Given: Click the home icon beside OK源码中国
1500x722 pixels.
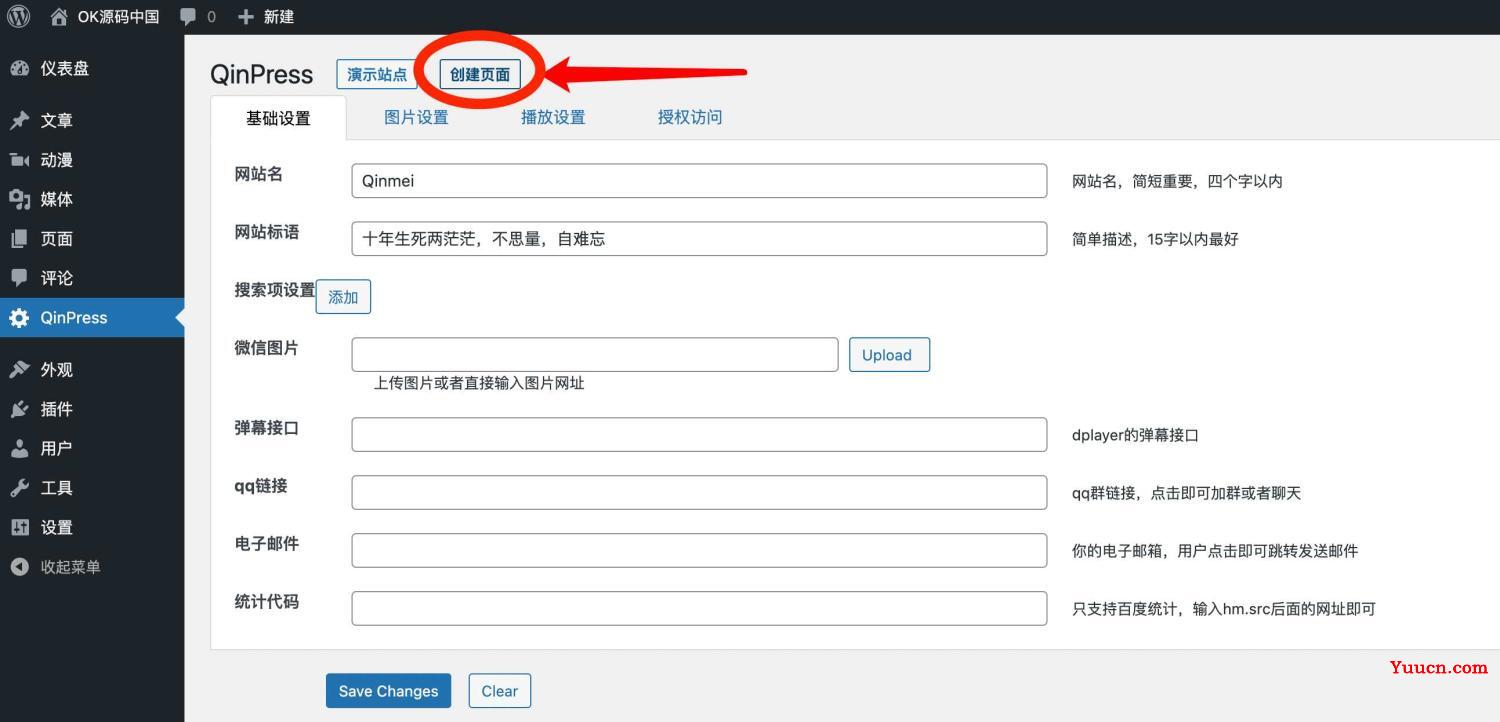Looking at the screenshot, I should coord(59,16).
